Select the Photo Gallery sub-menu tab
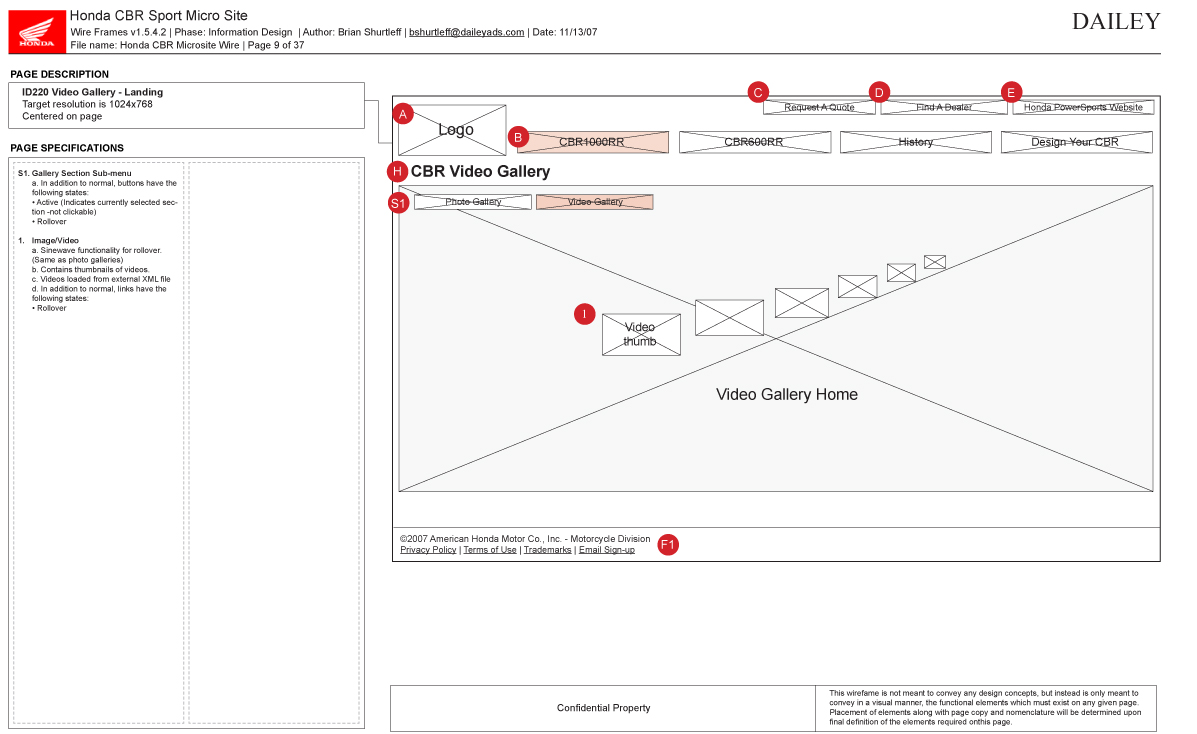This screenshot has width=1197, height=734. tap(473, 202)
